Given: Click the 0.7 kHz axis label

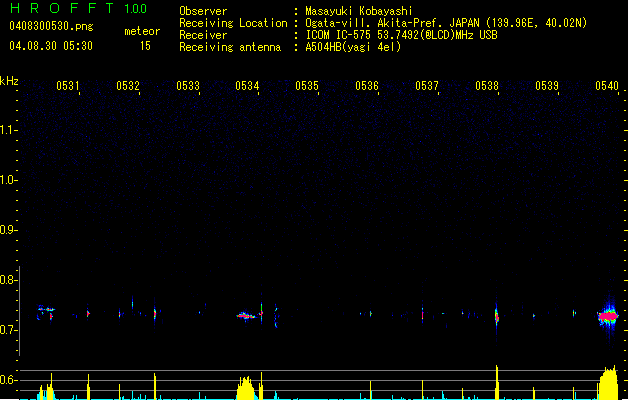Looking at the screenshot, I should tap(8, 330).
